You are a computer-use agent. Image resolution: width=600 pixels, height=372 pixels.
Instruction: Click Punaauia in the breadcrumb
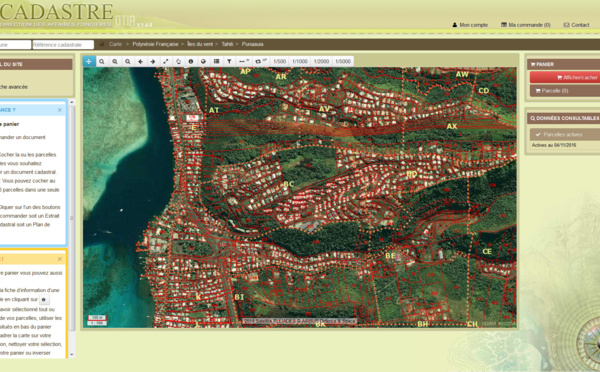(x=253, y=44)
